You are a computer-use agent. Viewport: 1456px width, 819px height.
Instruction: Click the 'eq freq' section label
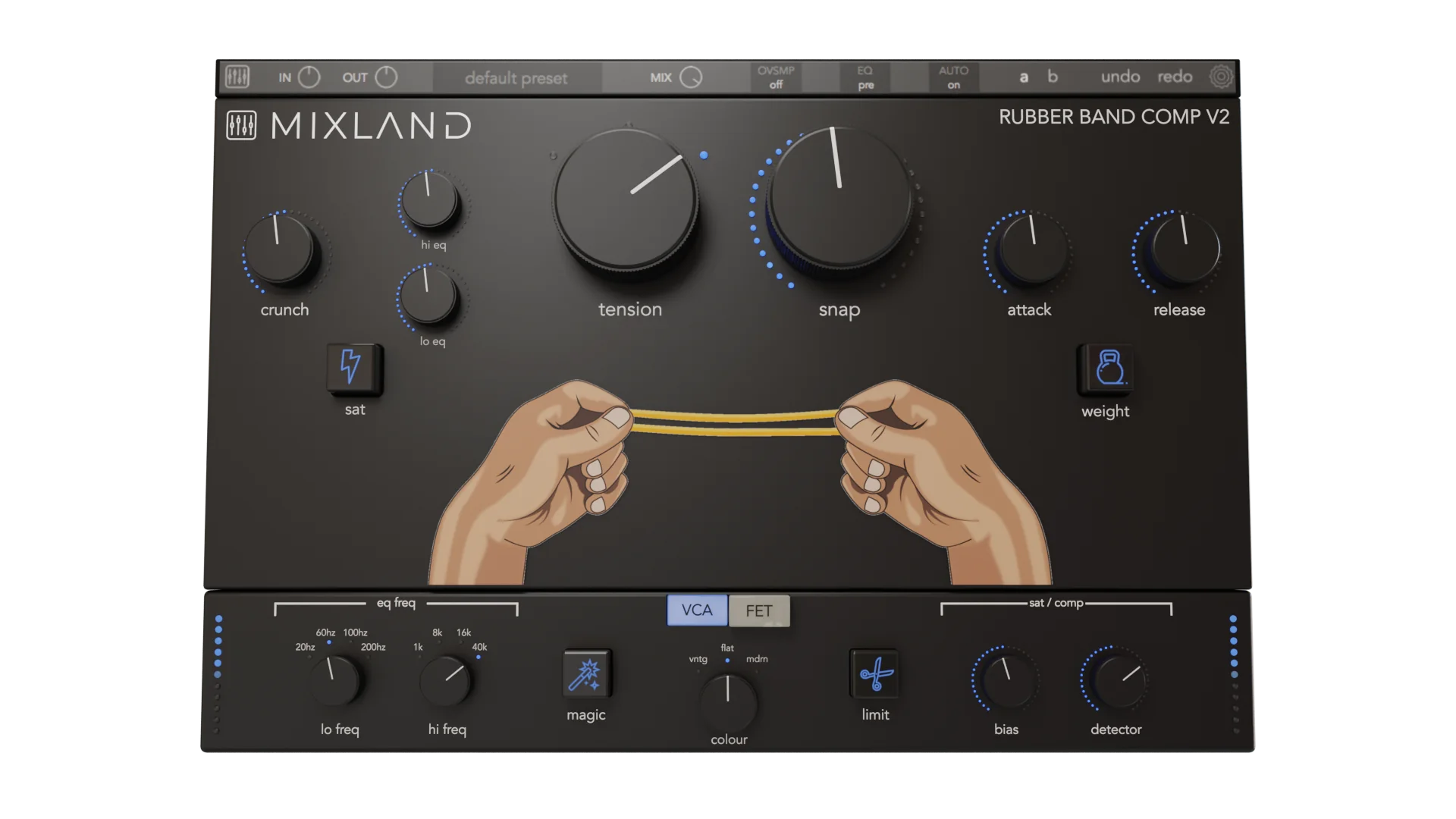(x=396, y=603)
